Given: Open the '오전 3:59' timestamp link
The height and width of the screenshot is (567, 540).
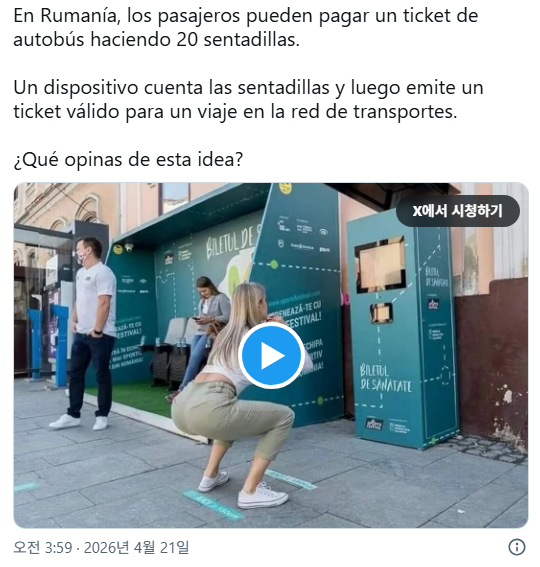Looking at the screenshot, I should click(43, 547).
